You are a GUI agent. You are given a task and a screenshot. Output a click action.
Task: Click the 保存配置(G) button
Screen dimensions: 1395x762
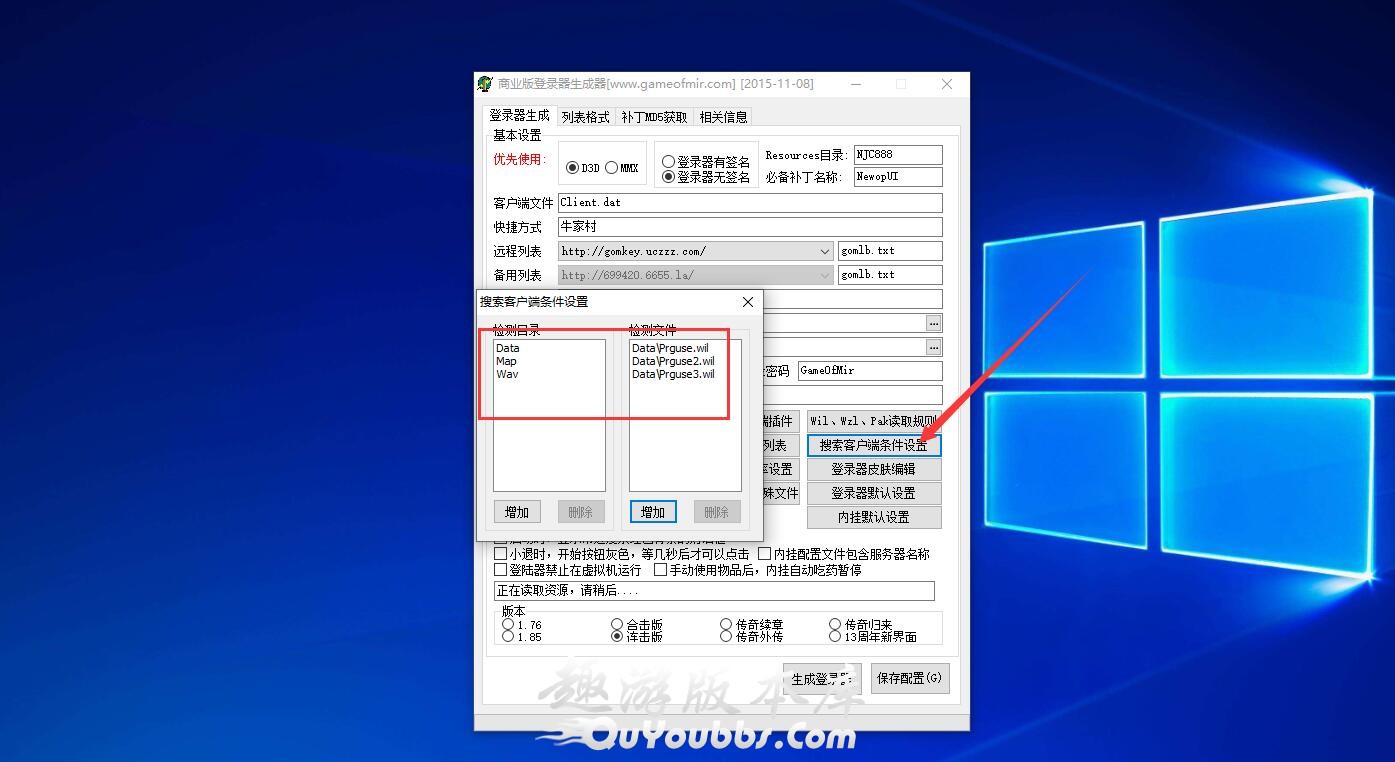pyautogui.click(x=909, y=678)
